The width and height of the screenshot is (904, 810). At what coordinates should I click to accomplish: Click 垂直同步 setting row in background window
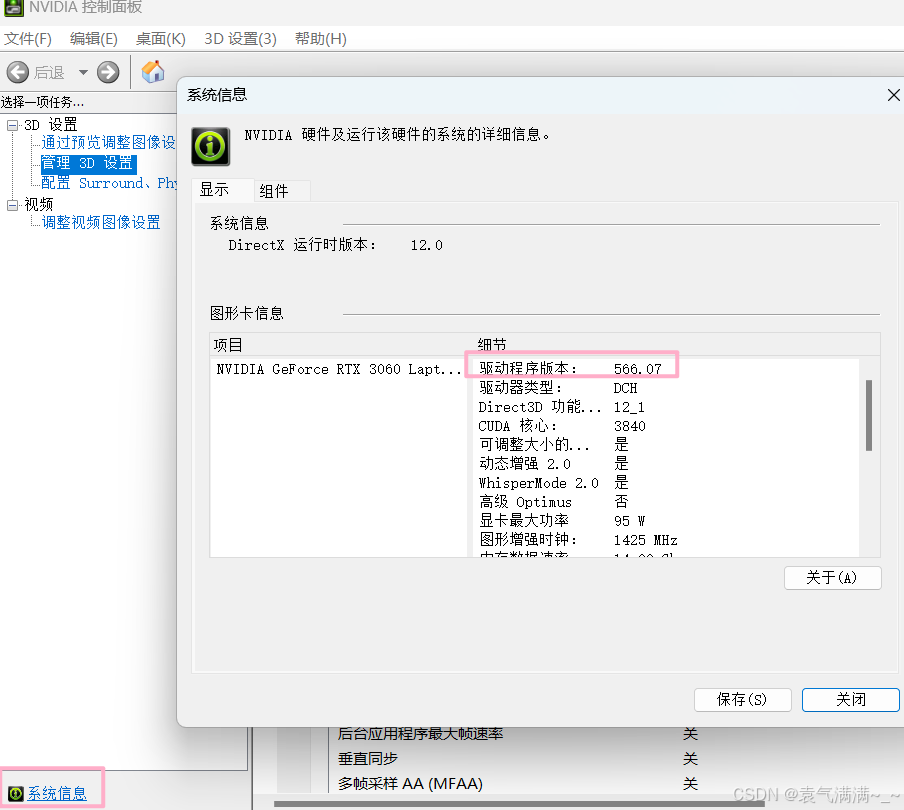click(518, 759)
